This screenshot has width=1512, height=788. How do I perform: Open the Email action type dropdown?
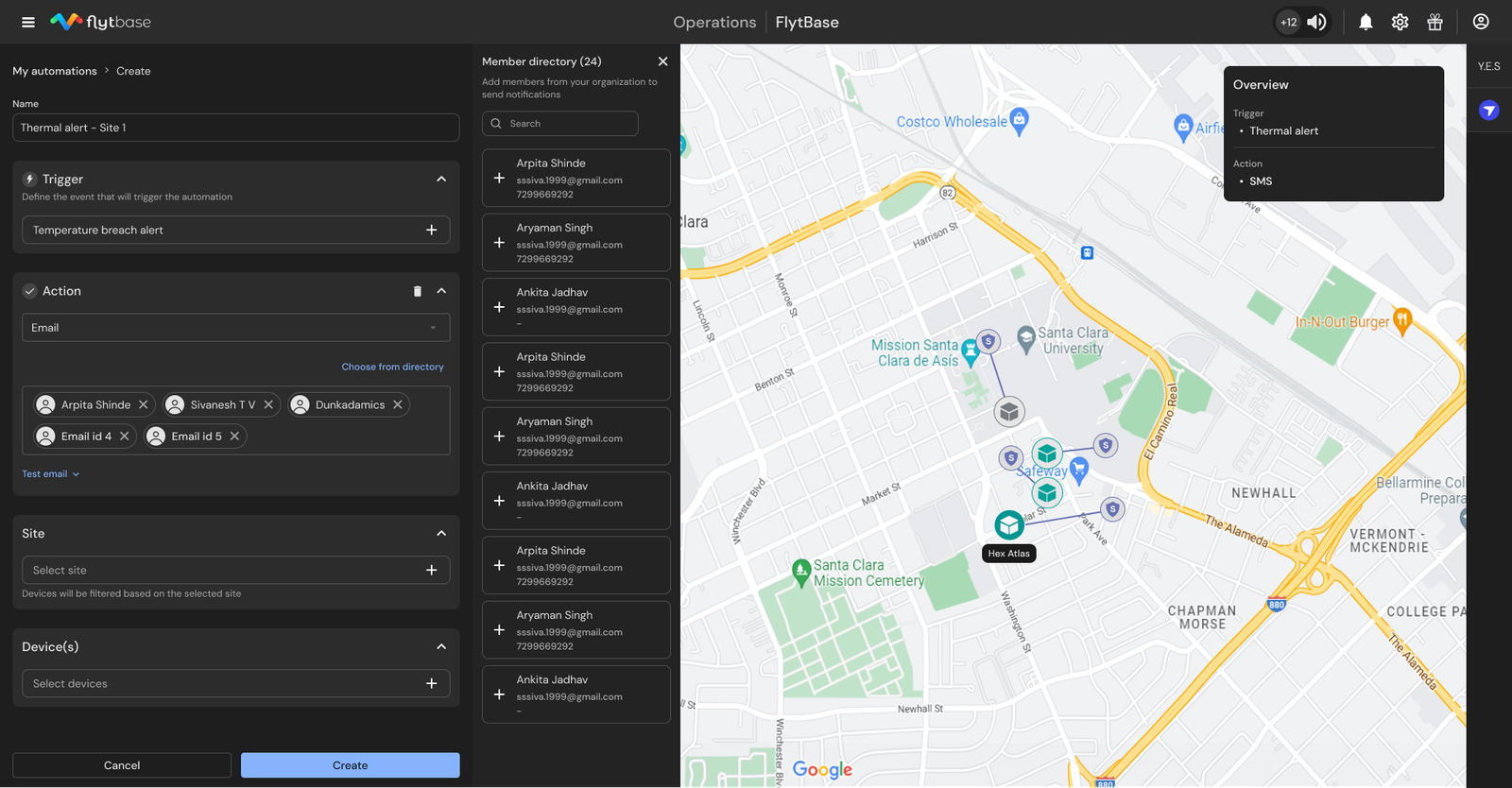[x=236, y=328]
